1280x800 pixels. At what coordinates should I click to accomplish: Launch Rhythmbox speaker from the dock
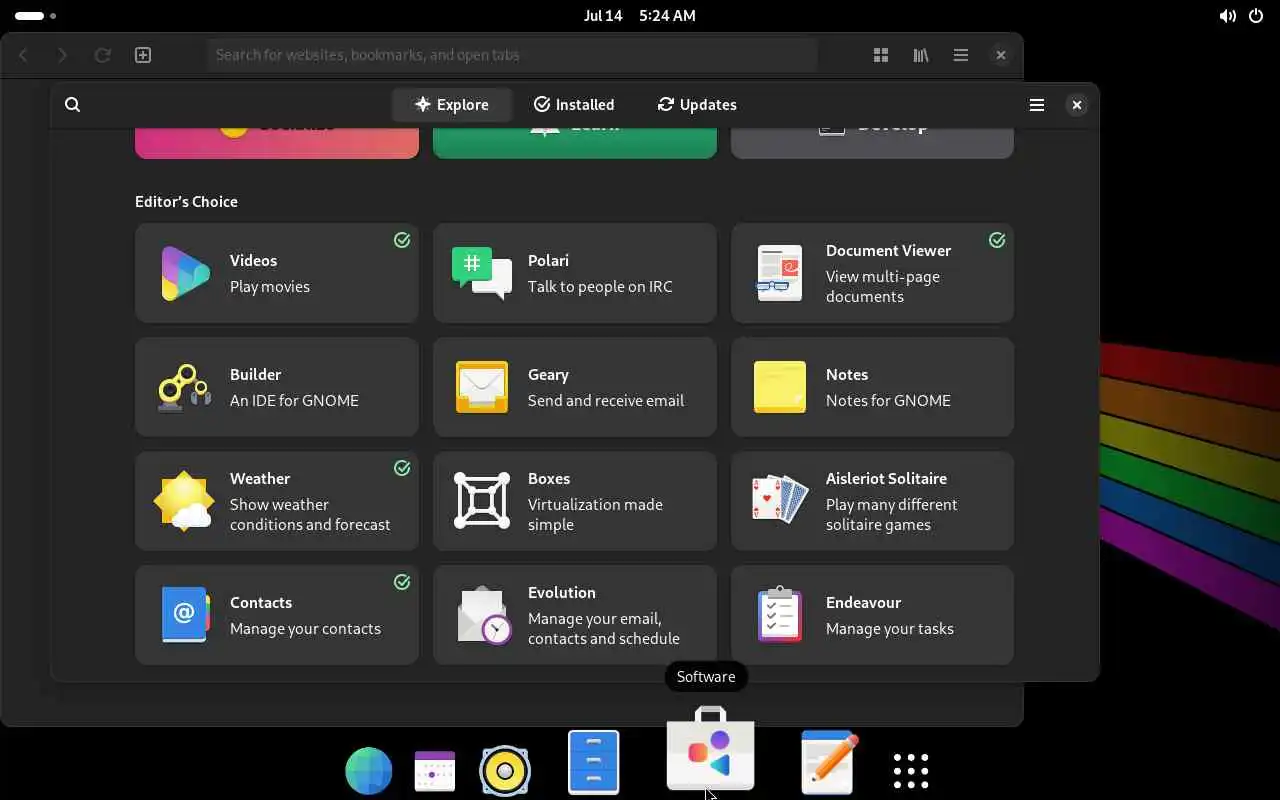pyautogui.click(x=505, y=771)
